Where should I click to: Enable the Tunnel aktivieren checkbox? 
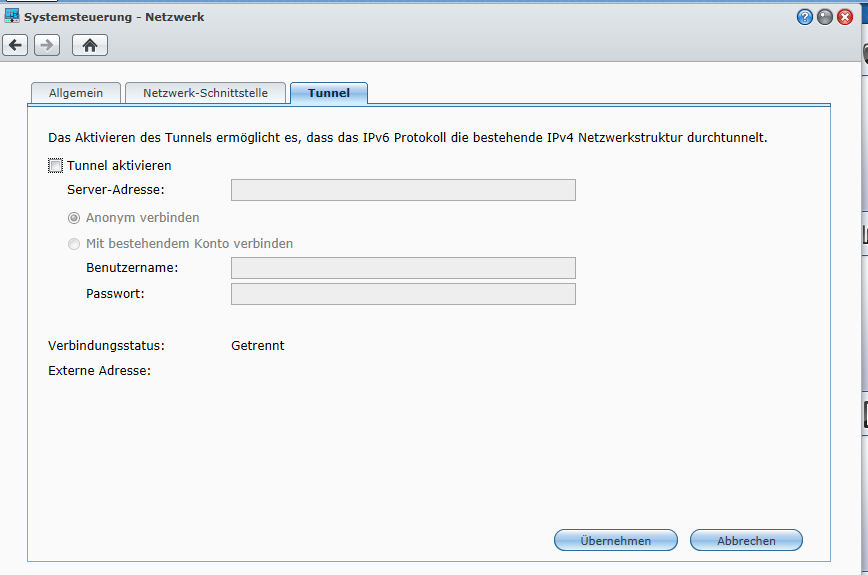coord(55,166)
